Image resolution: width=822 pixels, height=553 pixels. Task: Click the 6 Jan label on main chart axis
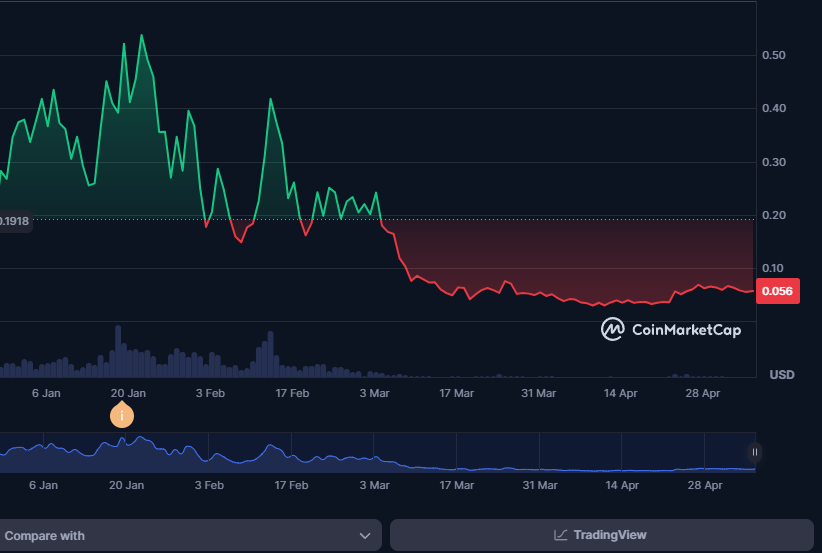coord(46,393)
